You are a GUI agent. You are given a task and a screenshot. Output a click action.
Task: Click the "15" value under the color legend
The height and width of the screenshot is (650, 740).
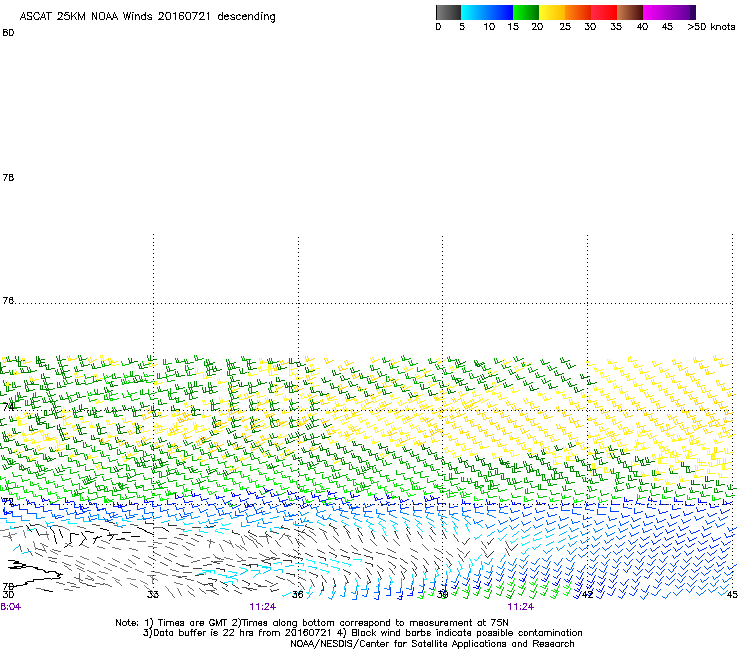point(513,27)
